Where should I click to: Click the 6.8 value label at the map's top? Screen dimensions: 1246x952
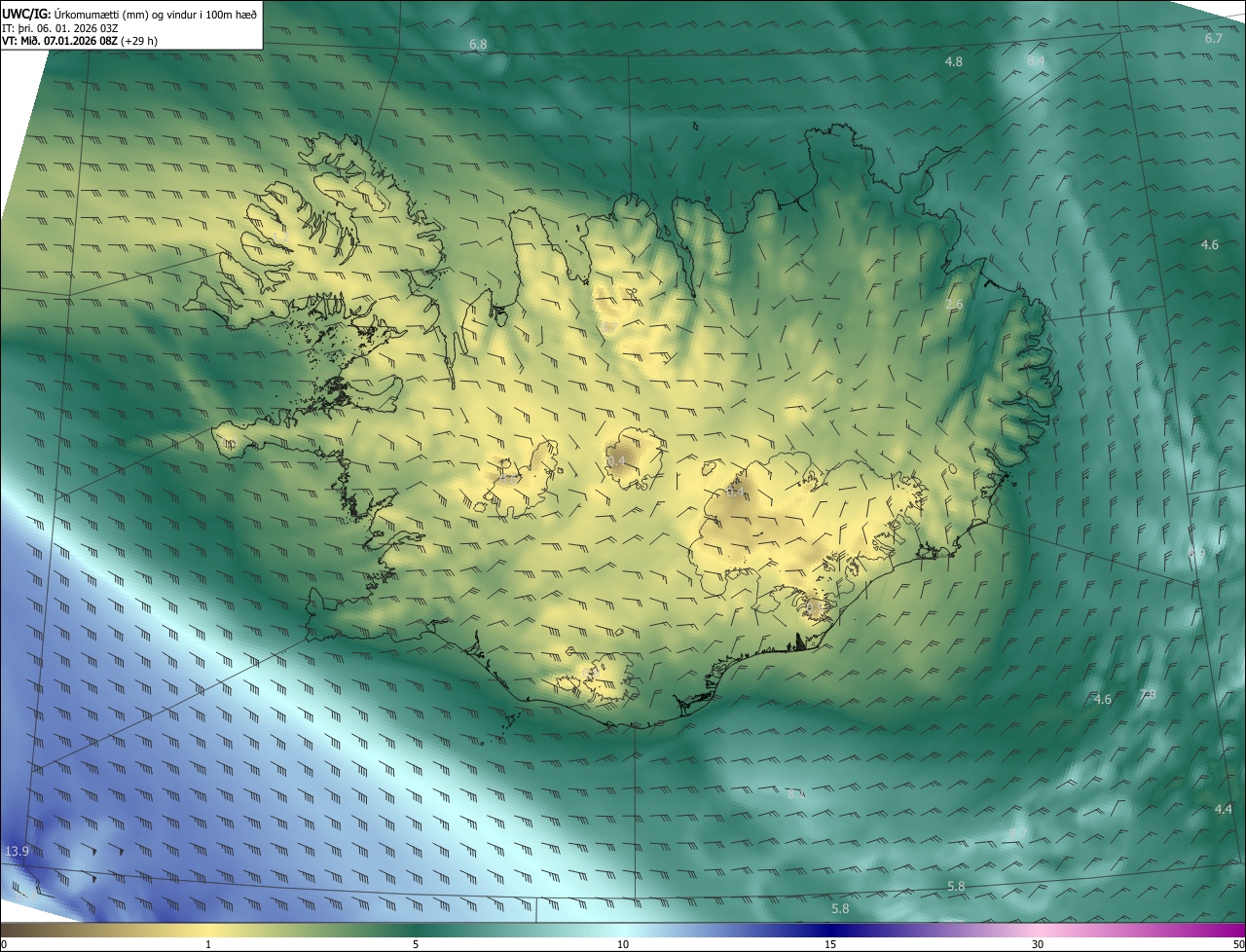(x=478, y=45)
